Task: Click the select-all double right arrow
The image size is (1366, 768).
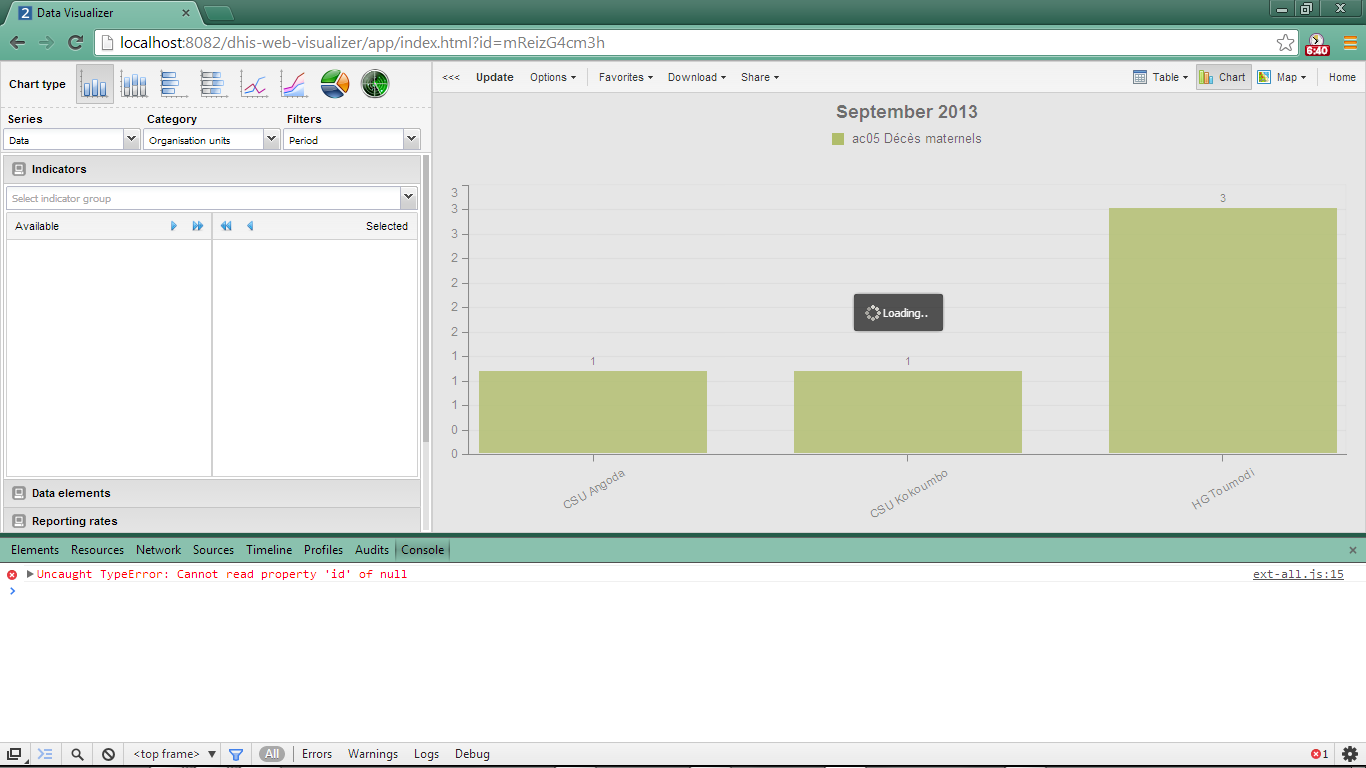Action: coord(198,226)
